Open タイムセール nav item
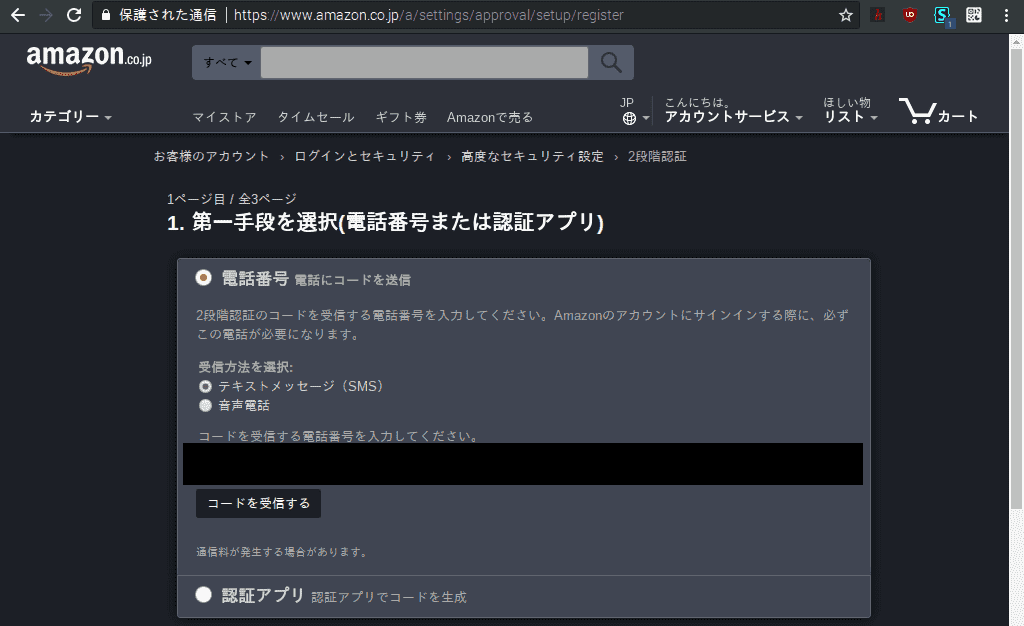 coord(316,117)
